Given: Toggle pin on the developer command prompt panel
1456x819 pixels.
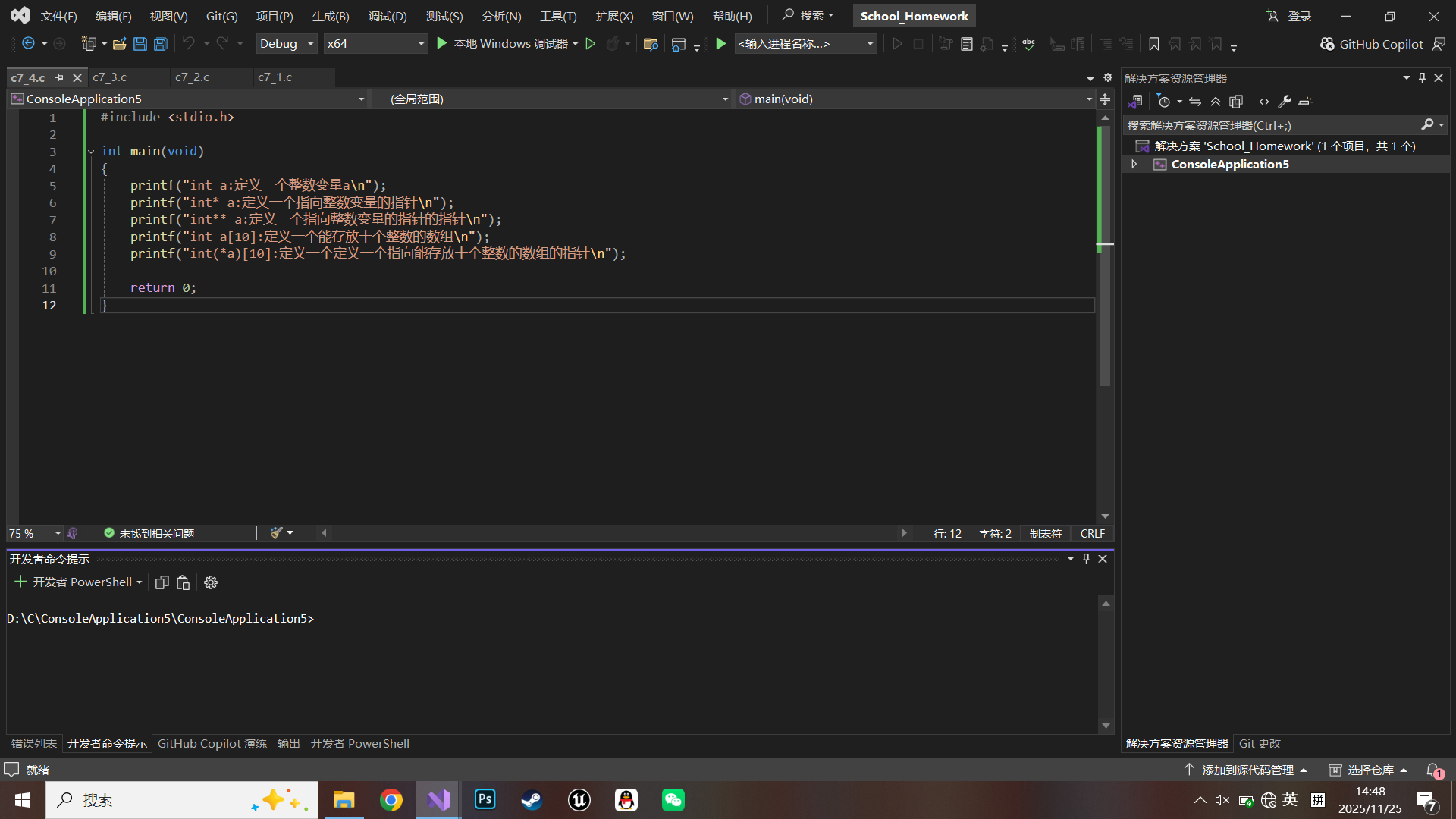Looking at the screenshot, I should click(1086, 558).
